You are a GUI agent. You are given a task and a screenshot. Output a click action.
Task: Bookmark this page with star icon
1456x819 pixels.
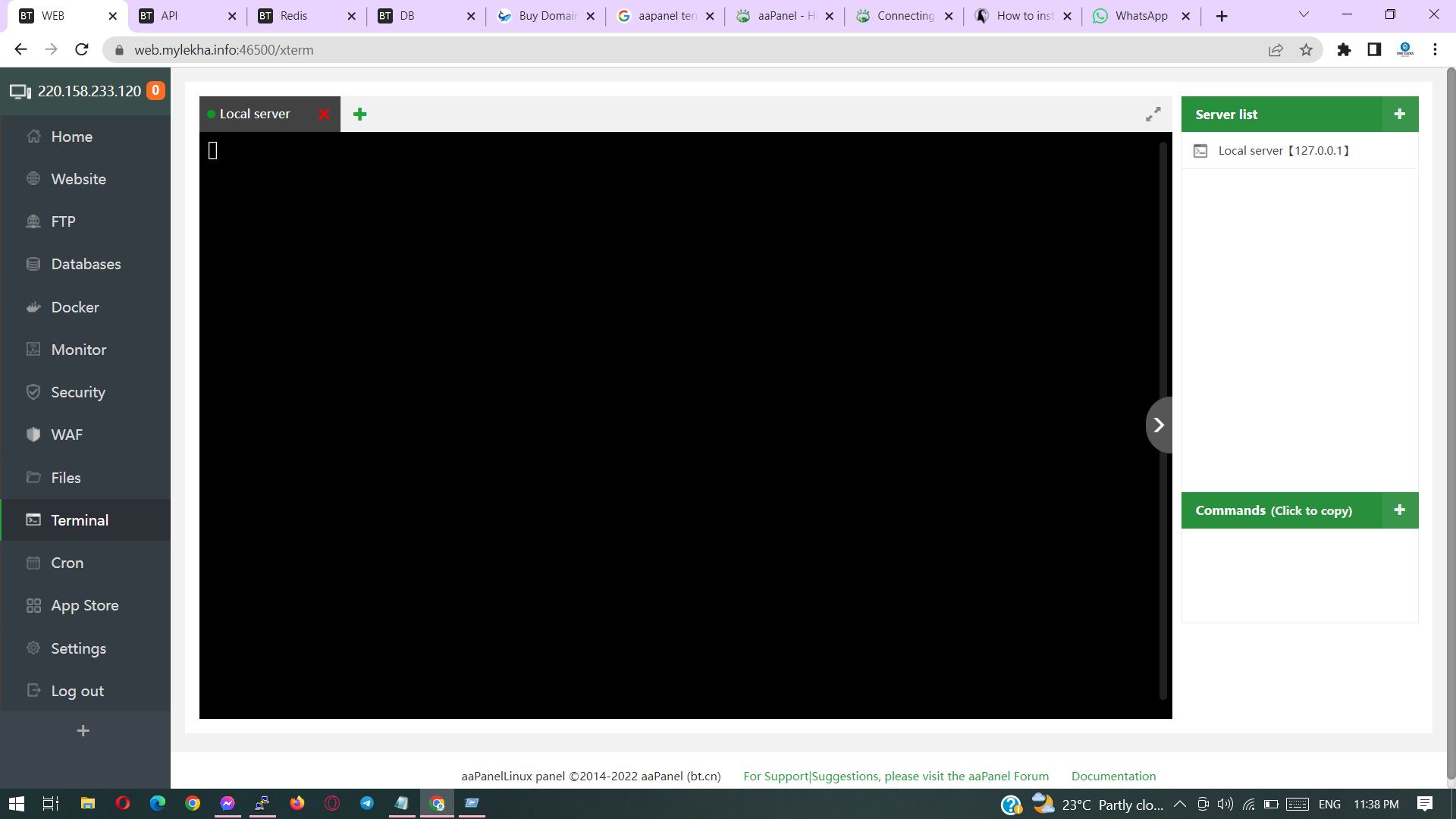coord(1306,50)
